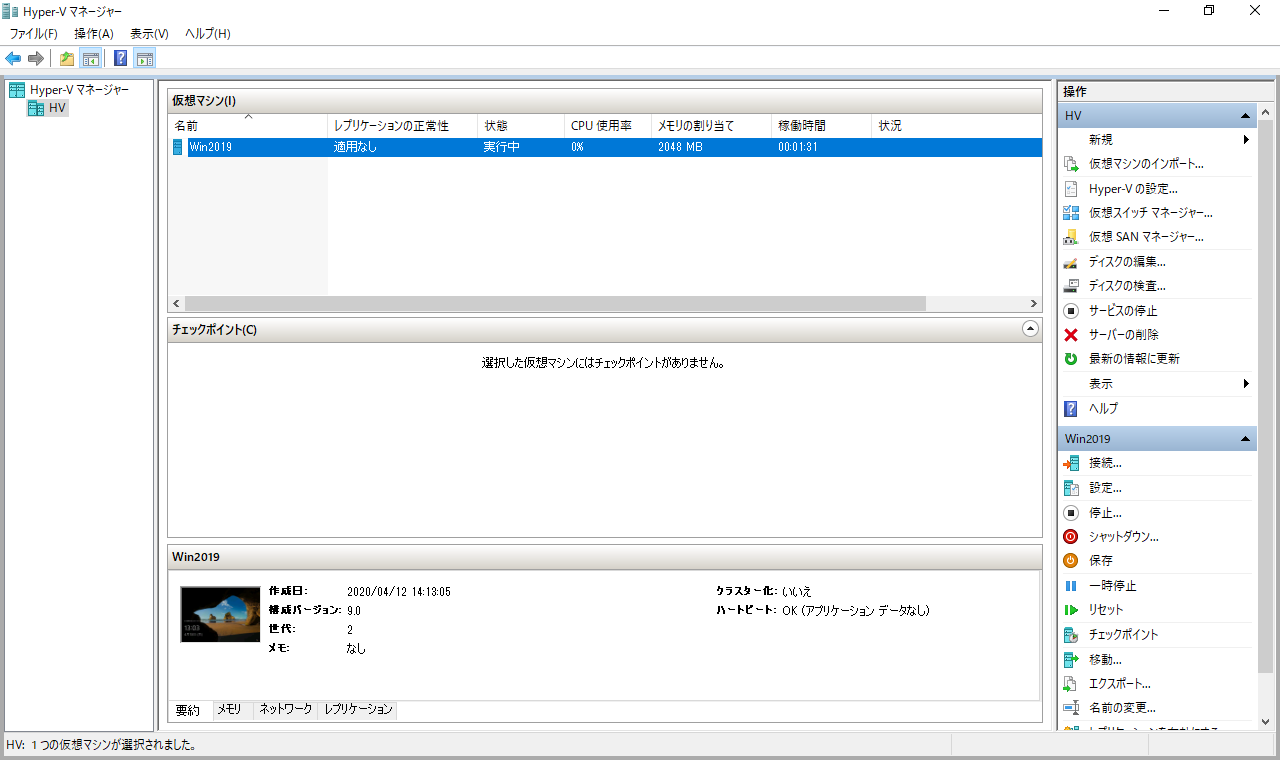Open the ヘルプ(H) menu
The height and width of the screenshot is (760, 1280).
[x=208, y=34]
